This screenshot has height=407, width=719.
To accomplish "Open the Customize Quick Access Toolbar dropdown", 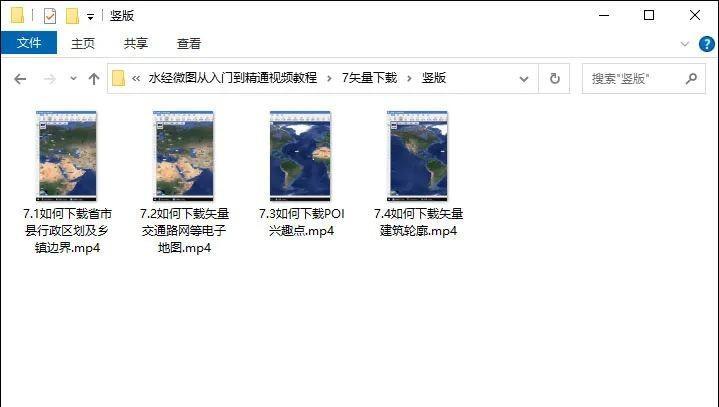I will [90, 17].
